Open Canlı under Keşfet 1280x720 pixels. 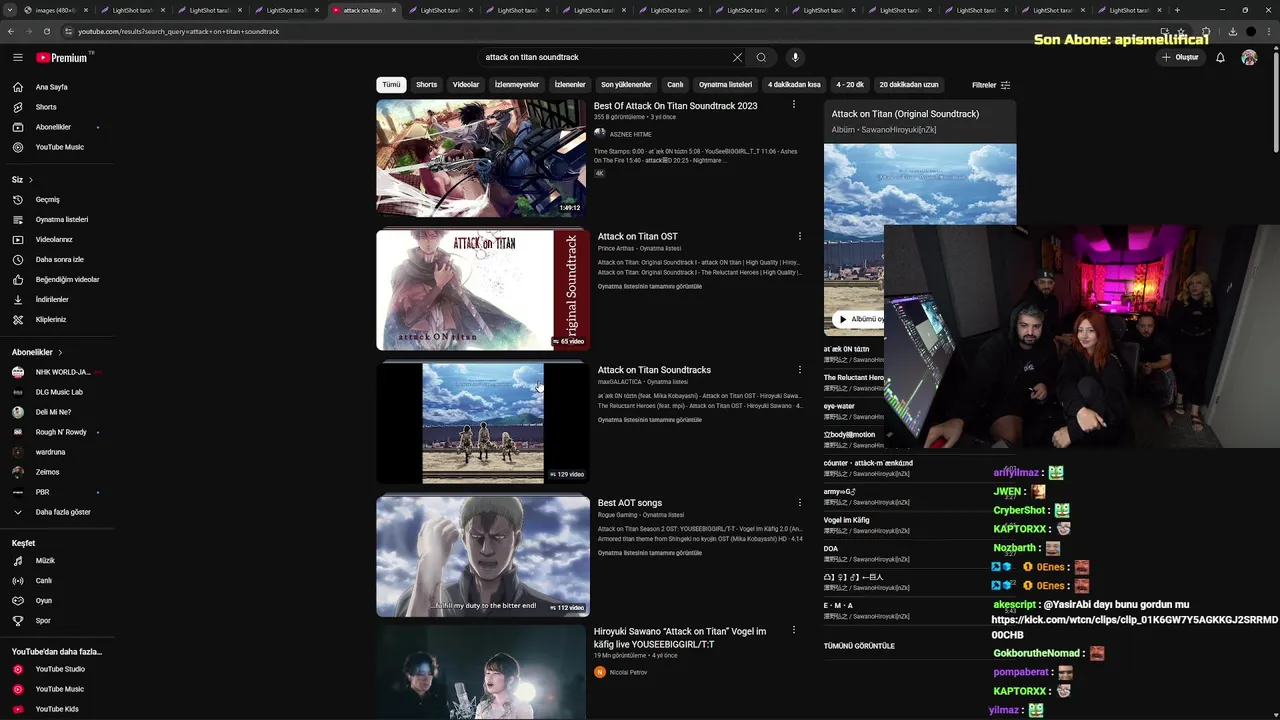coord(43,581)
